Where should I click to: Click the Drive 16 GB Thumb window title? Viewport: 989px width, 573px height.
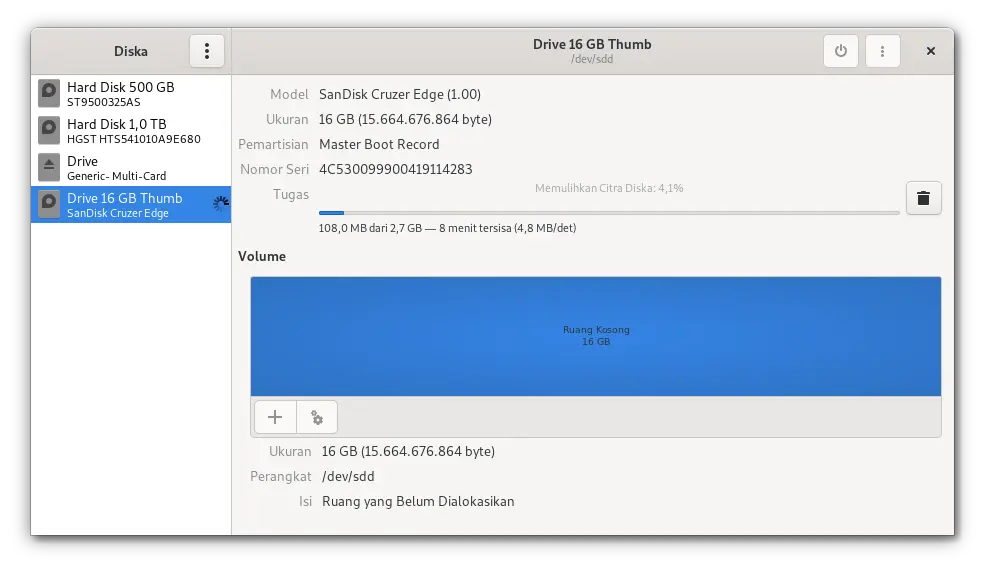click(x=592, y=44)
